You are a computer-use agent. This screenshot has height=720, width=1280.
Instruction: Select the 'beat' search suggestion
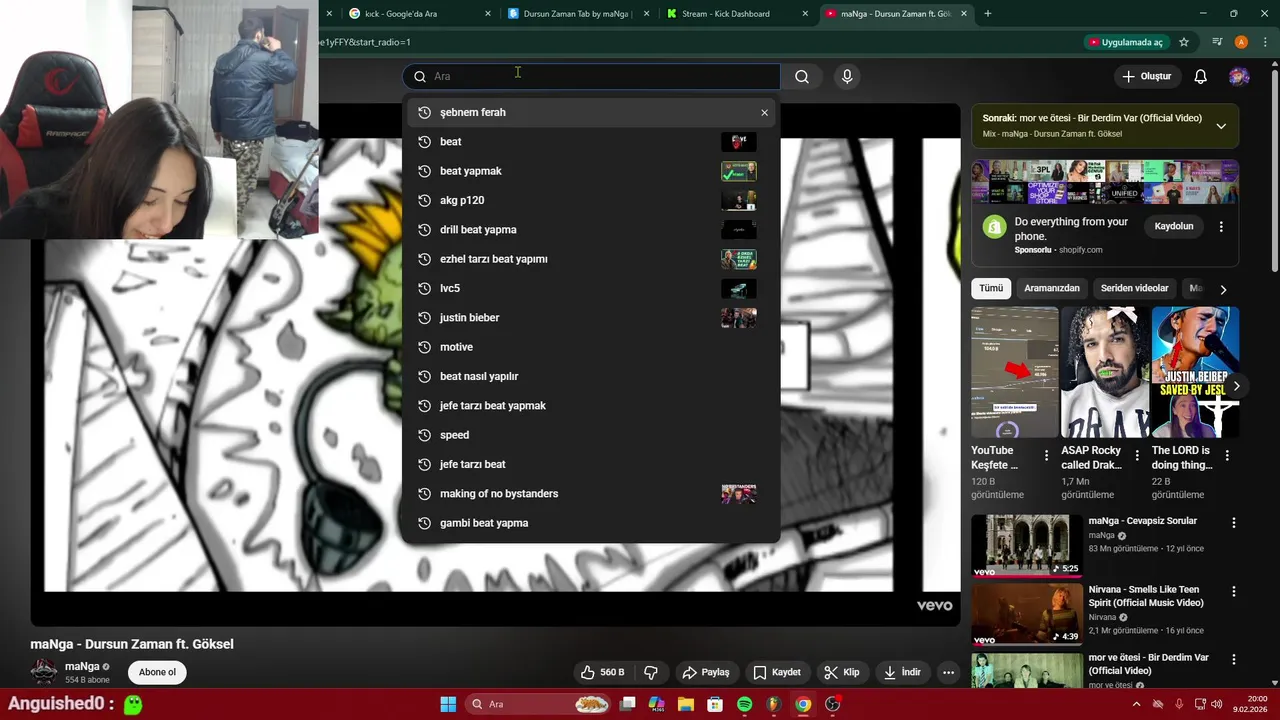pos(591,141)
